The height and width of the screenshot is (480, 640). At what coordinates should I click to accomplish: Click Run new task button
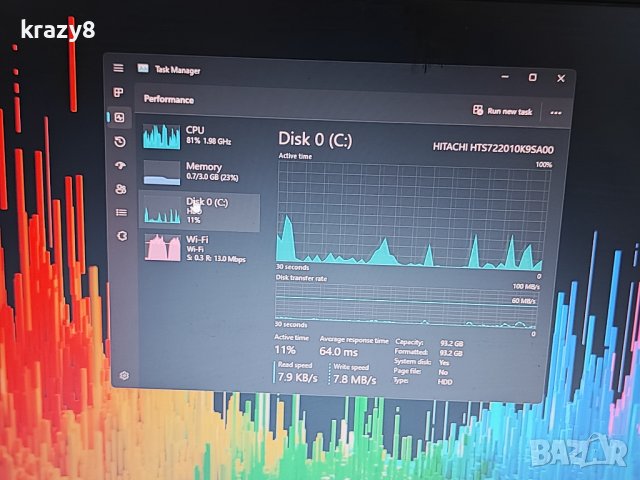click(x=503, y=111)
